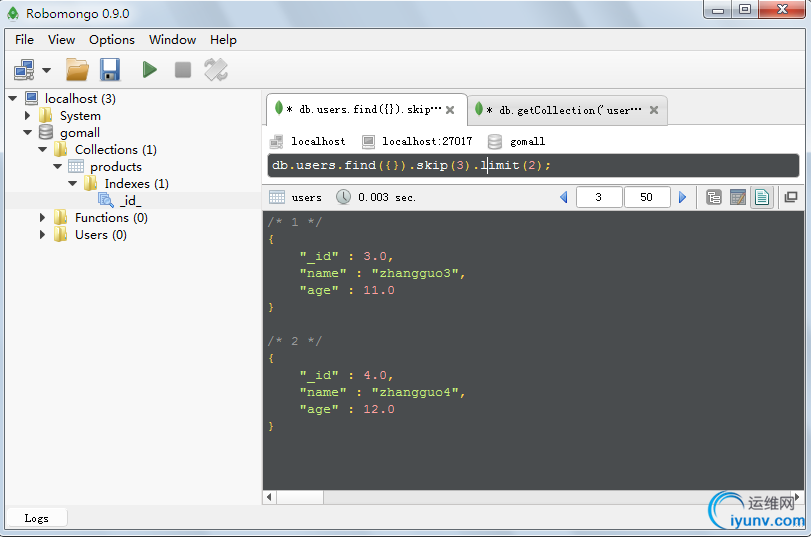Screen dimensions: 811x537
Task: Click the "zhangguo3" name value in results
Action: pos(415,273)
